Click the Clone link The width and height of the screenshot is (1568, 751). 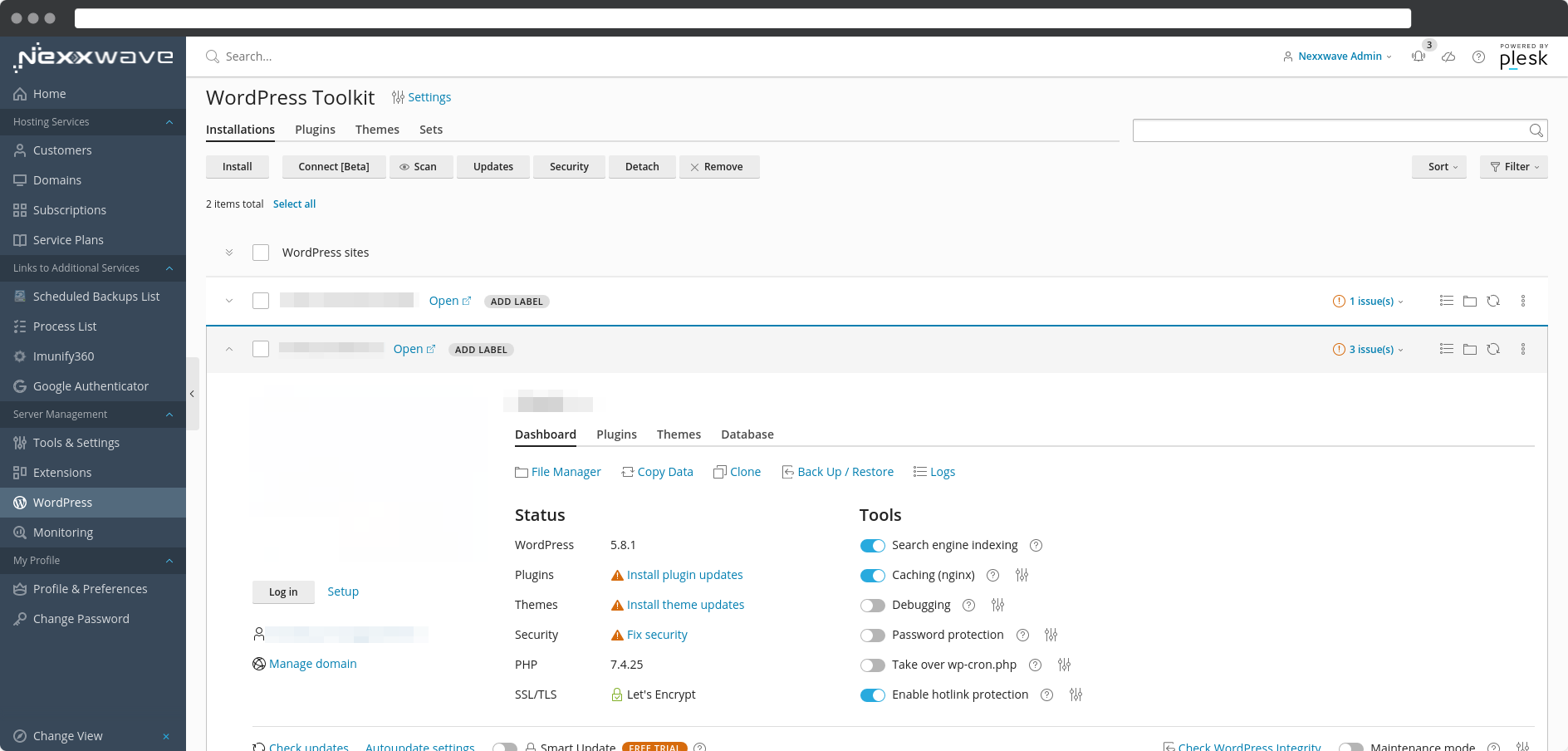click(x=737, y=472)
